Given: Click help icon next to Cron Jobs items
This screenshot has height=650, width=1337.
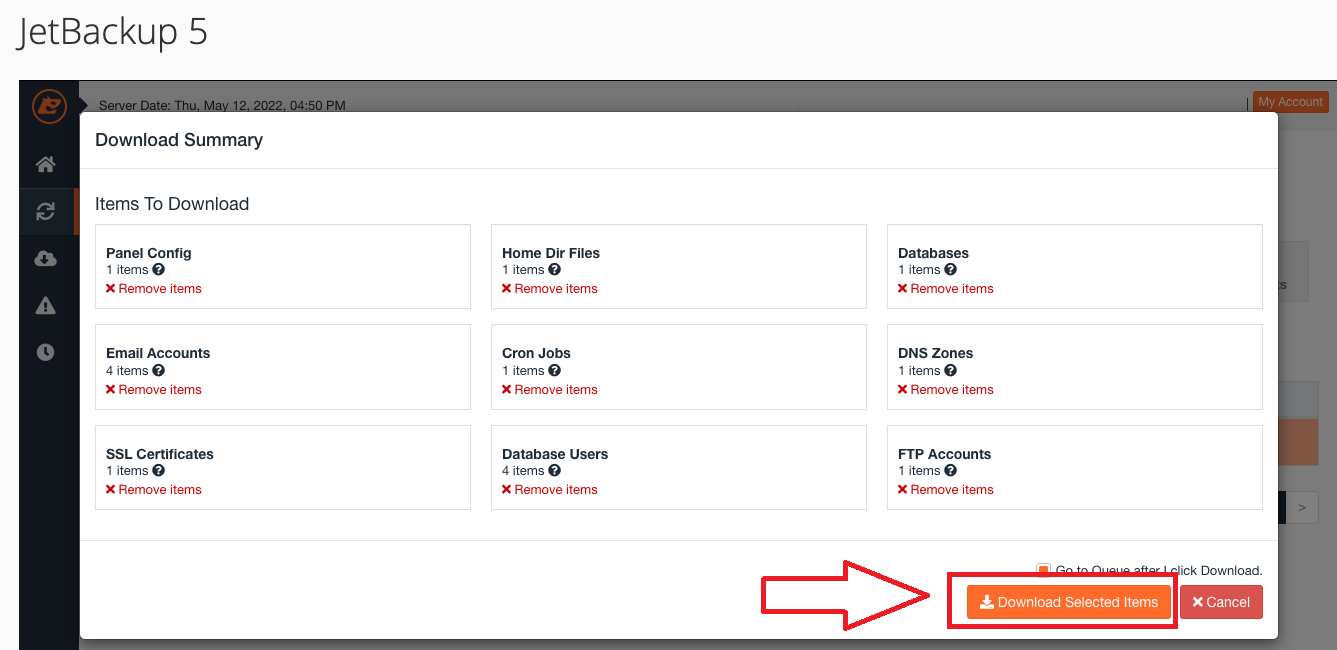Looking at the screenshot, I should point(554,371).
